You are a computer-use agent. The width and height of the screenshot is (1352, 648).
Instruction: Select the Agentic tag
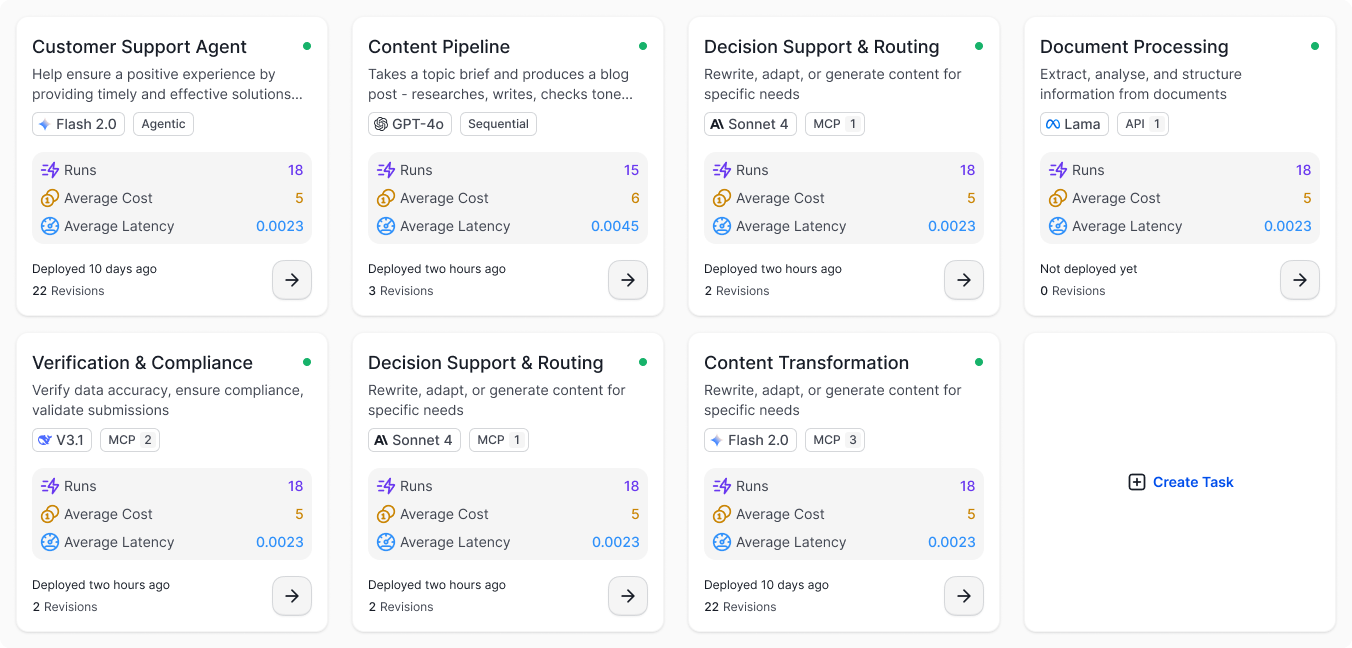tap(163, 124)
